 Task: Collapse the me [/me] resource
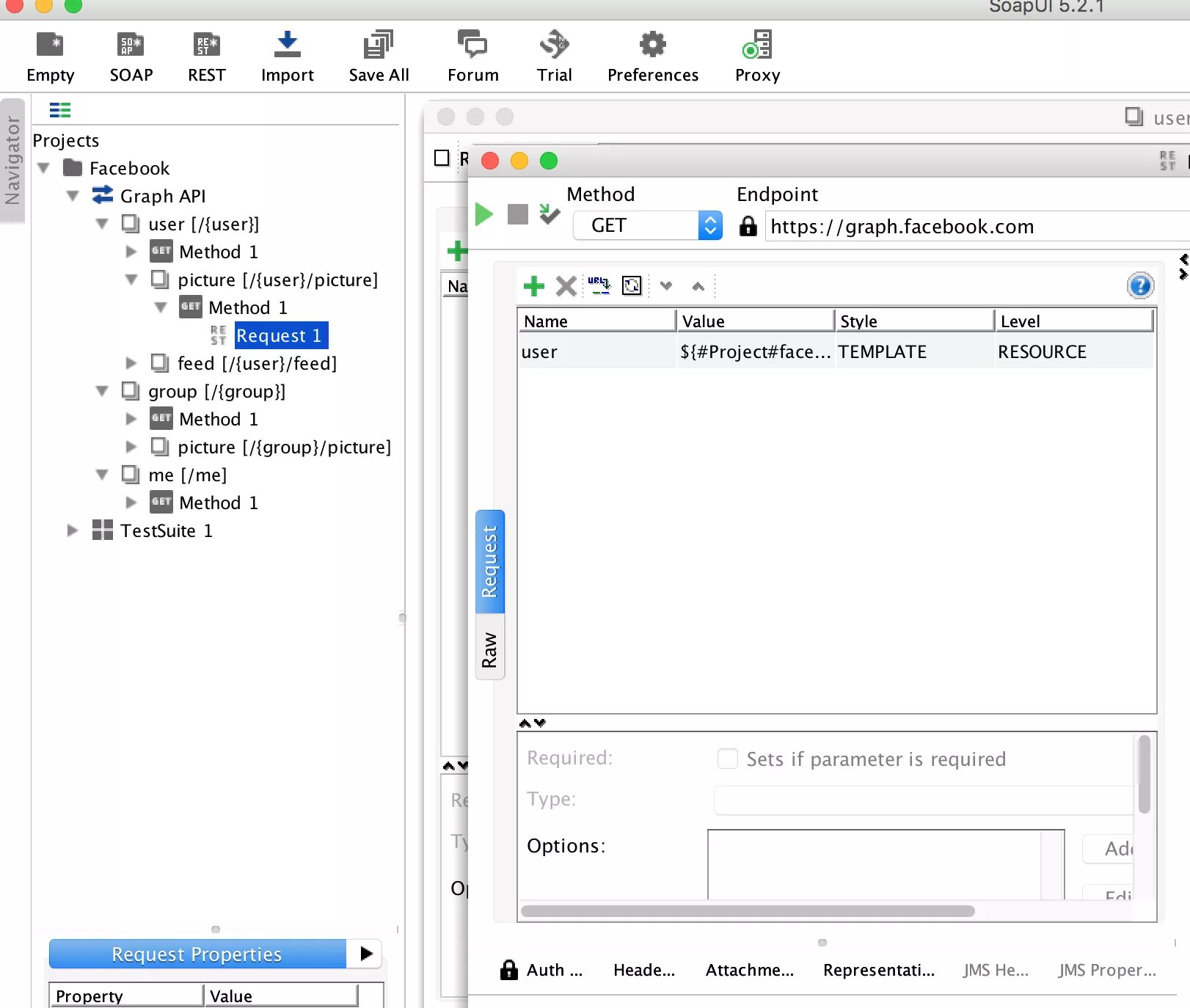[102, 475]
